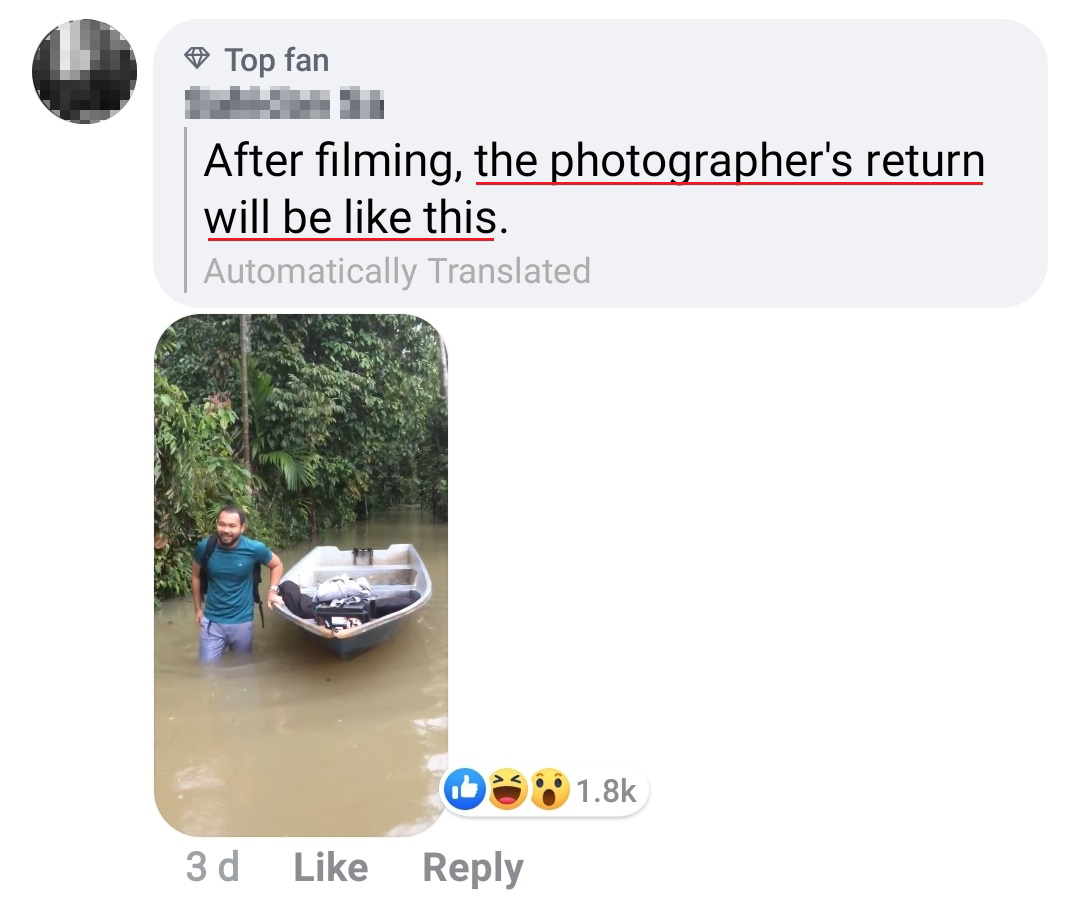Screen dimensions: 1080x901
Task: Open the attached flood photo
Action: point(300,575)
